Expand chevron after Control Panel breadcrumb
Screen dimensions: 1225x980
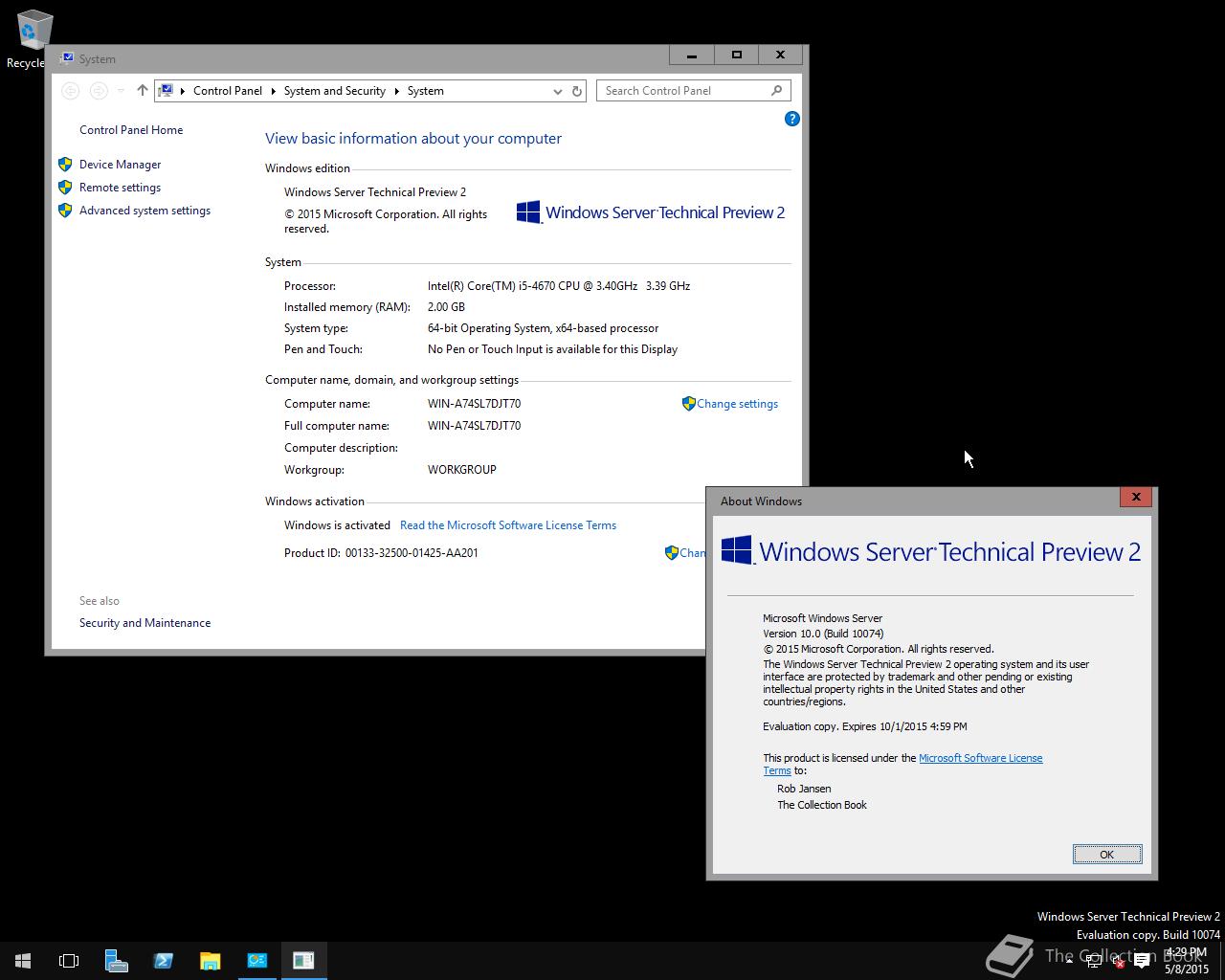pos(273,91)
